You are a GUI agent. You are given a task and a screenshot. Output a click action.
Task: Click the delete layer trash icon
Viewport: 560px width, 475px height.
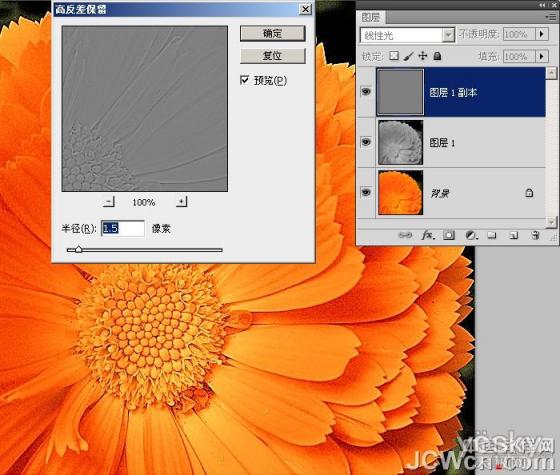[x=535, y=235]
